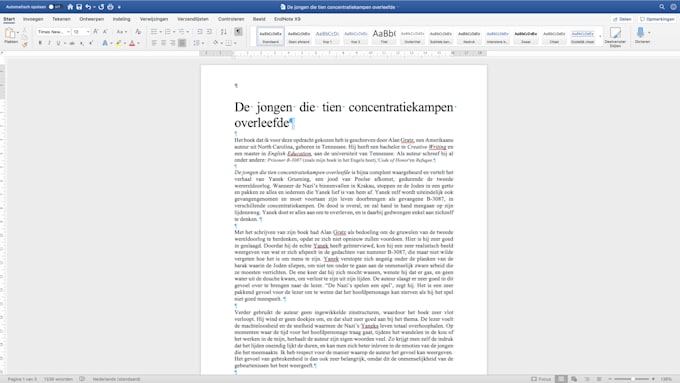Open the Indeling ribbon tab

pos(121,19)
